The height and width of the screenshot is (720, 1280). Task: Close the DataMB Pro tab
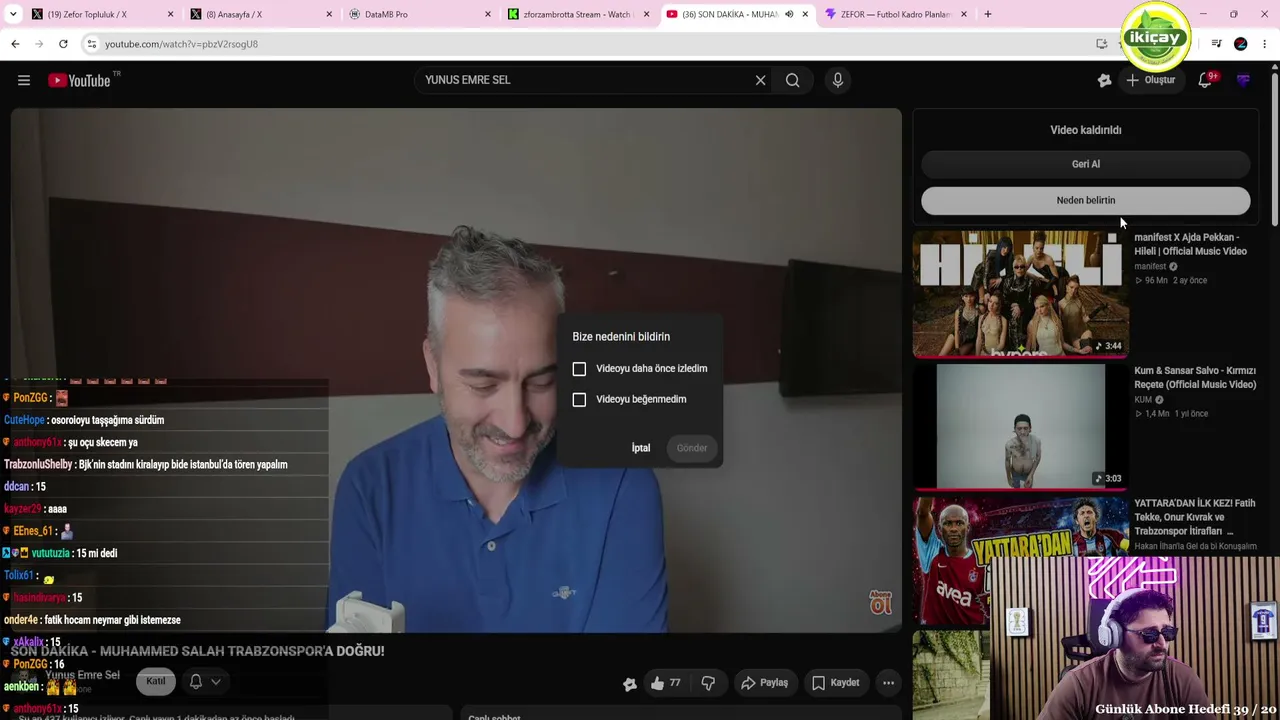(488, 15)
